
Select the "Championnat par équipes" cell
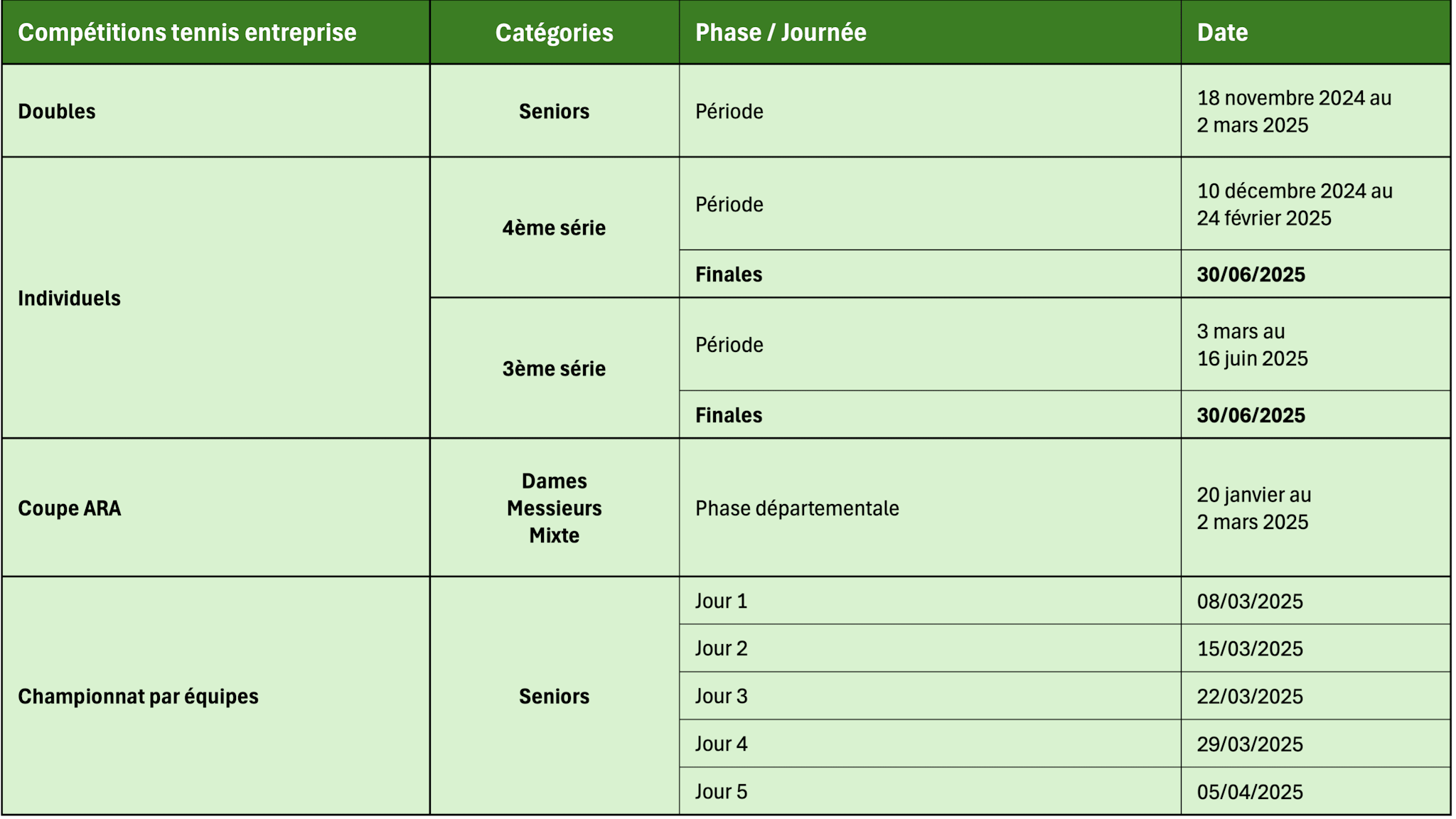(138, 696)
